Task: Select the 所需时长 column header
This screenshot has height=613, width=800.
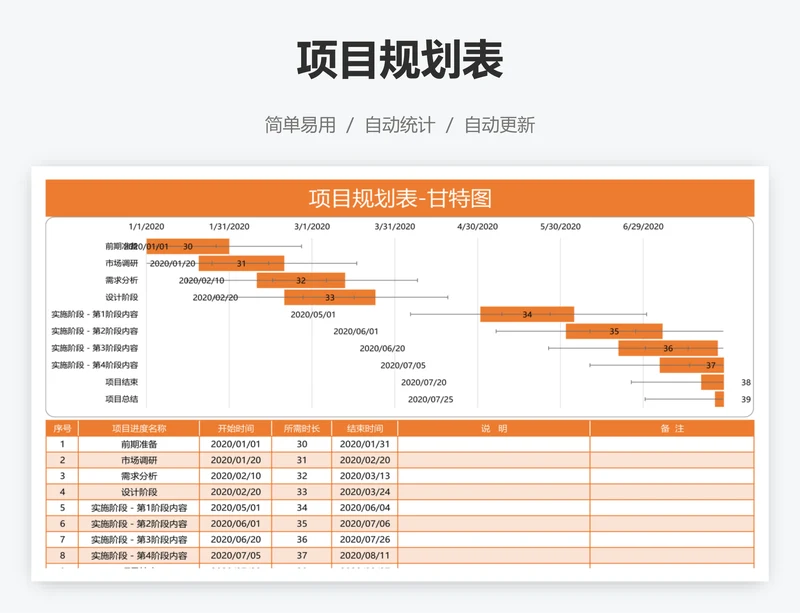Action: click(302, 428)
